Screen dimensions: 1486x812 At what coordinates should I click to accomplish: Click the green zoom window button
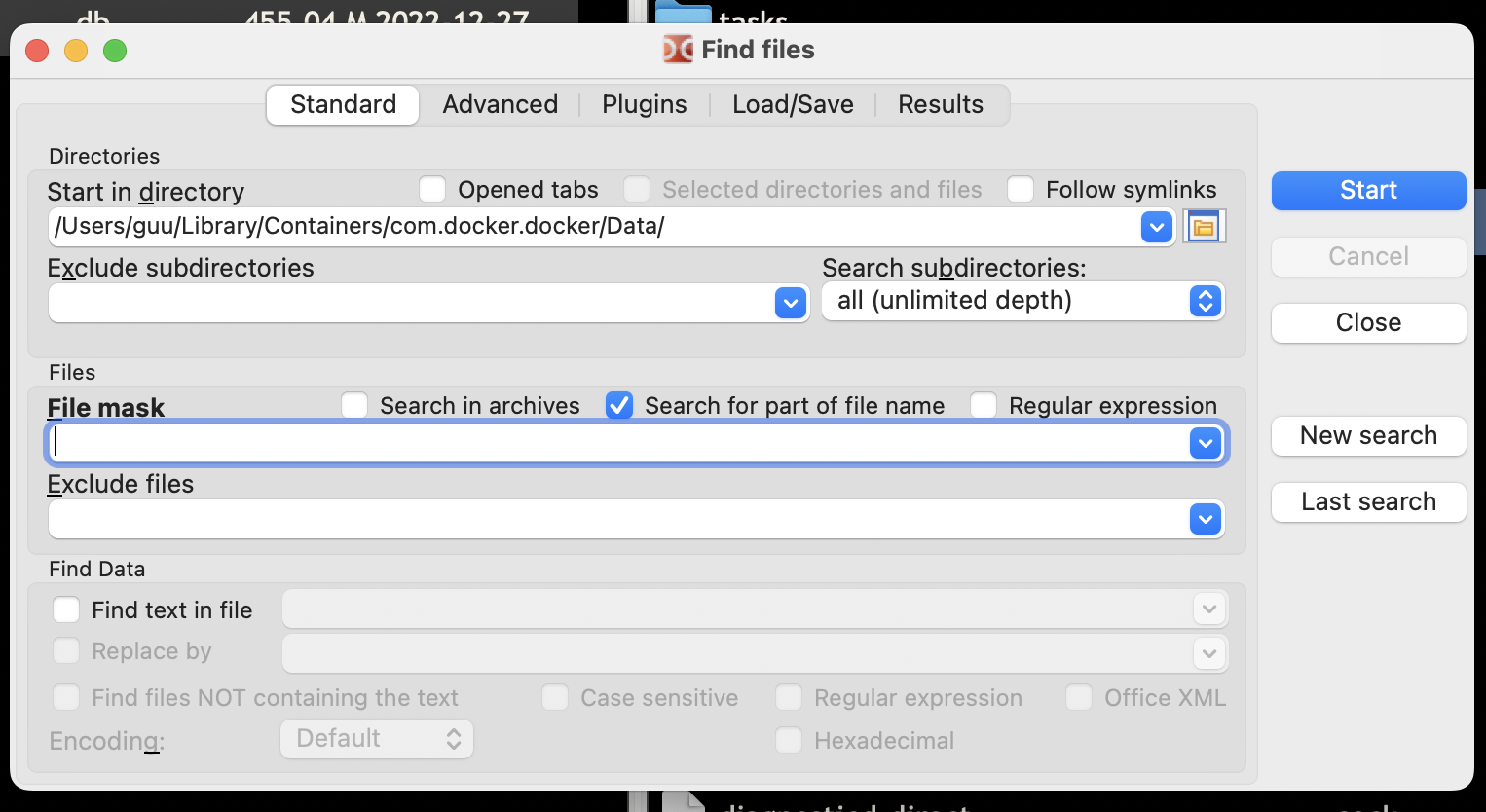tap(115, 51)
